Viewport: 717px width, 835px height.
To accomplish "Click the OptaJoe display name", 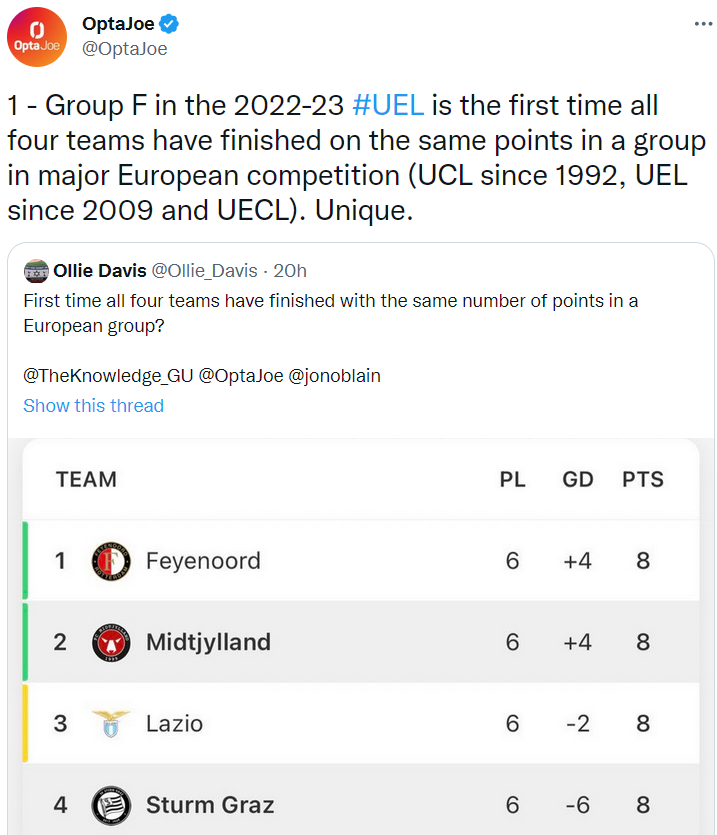I will (x=118, y=24).
